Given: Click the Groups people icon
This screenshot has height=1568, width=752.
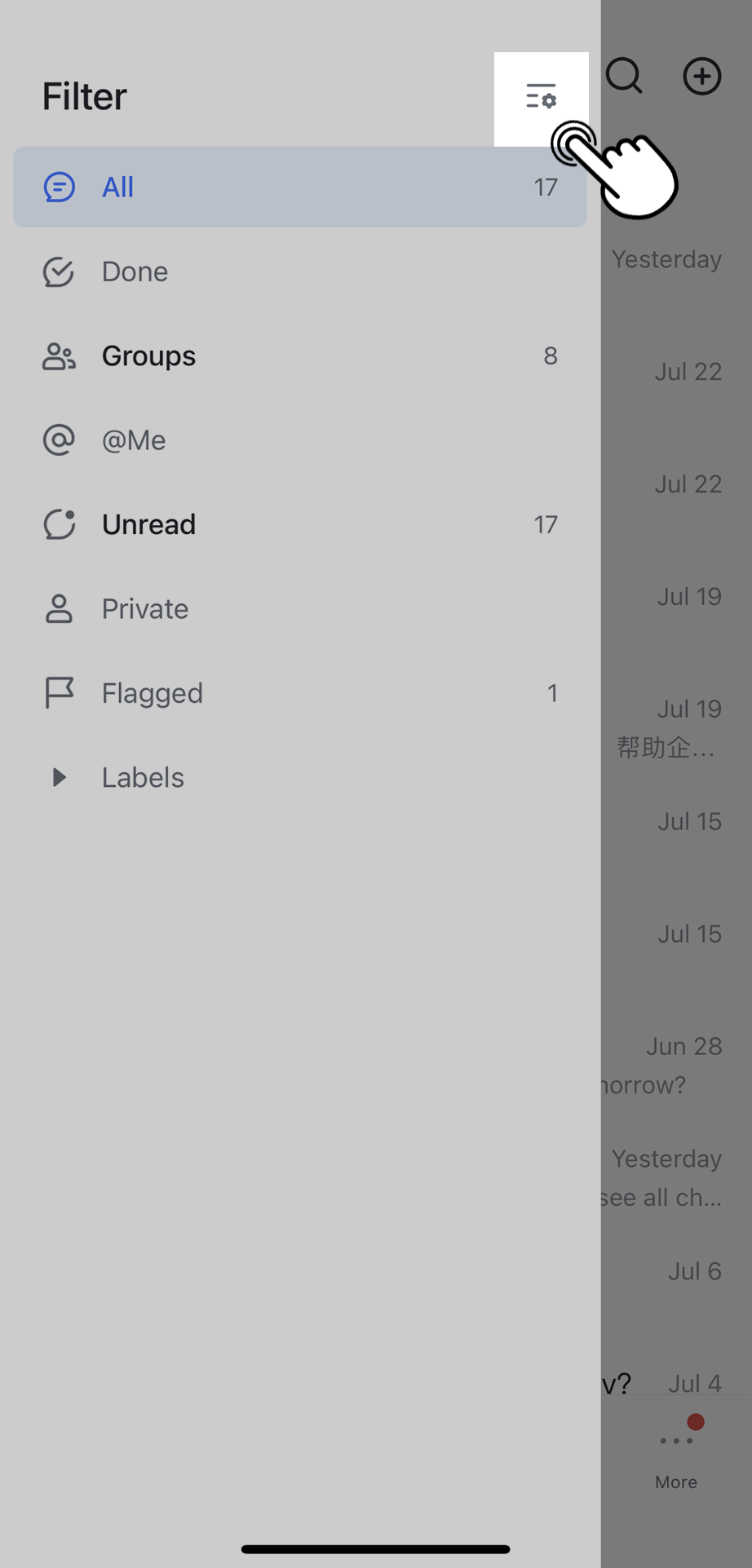Looking at the screenshot, I should (59, 356).
